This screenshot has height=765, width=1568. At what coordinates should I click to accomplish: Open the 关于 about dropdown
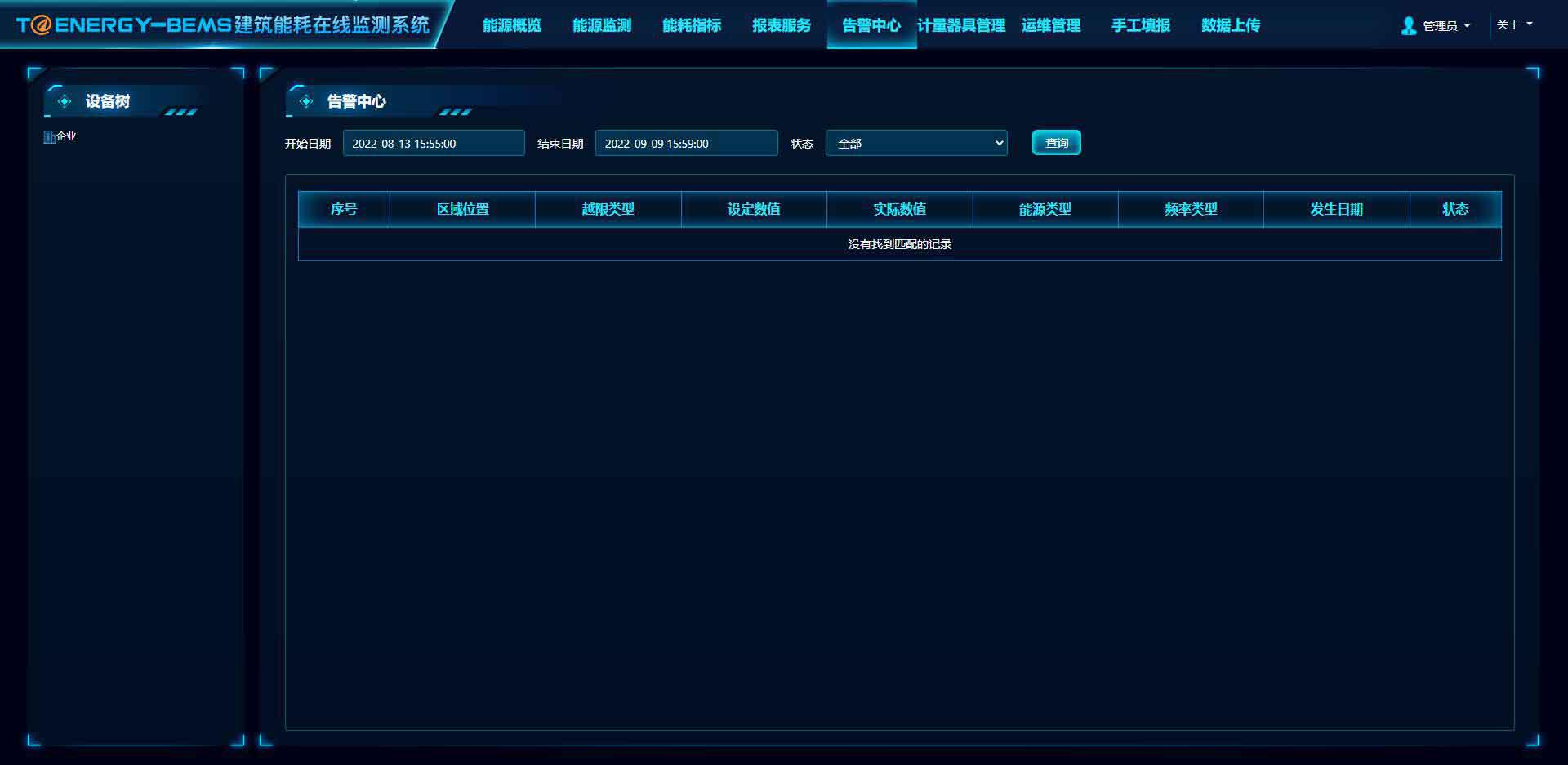tap(1513, 24)
